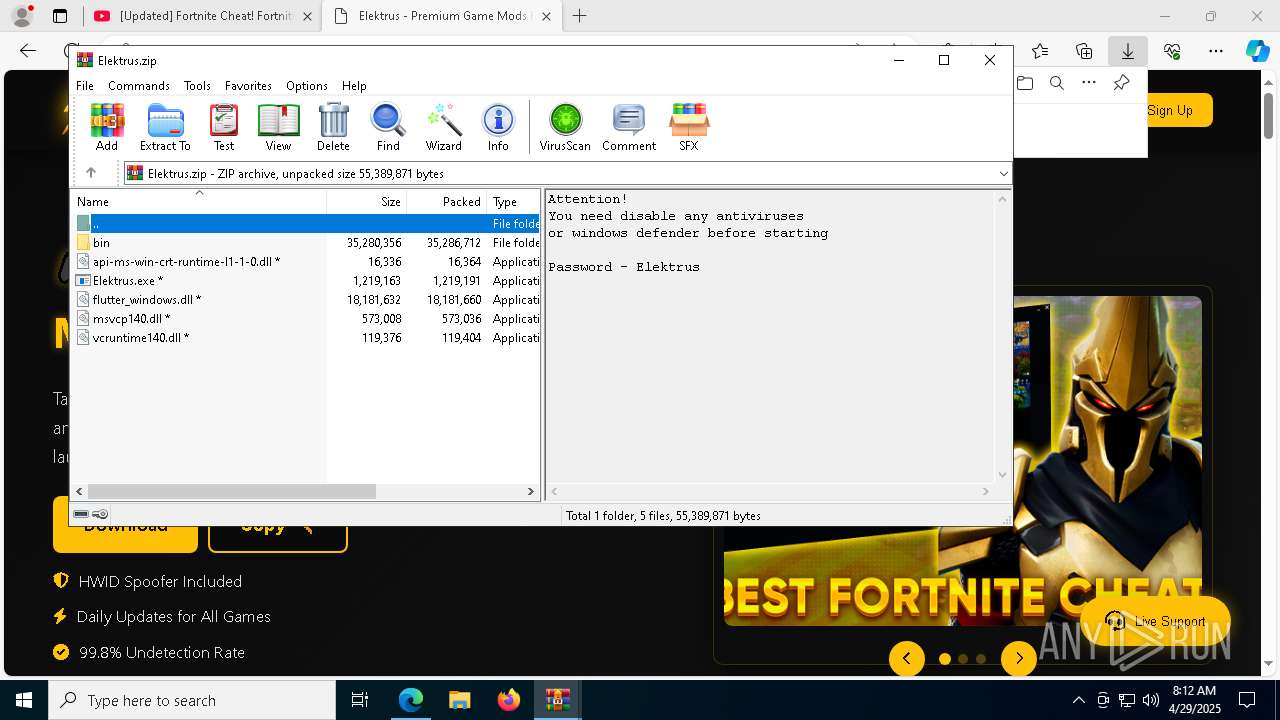Open Firefox from the taskbar
Image resolution: width=1280 pixels, height=720 pixels.
click(x=509, y=700)
